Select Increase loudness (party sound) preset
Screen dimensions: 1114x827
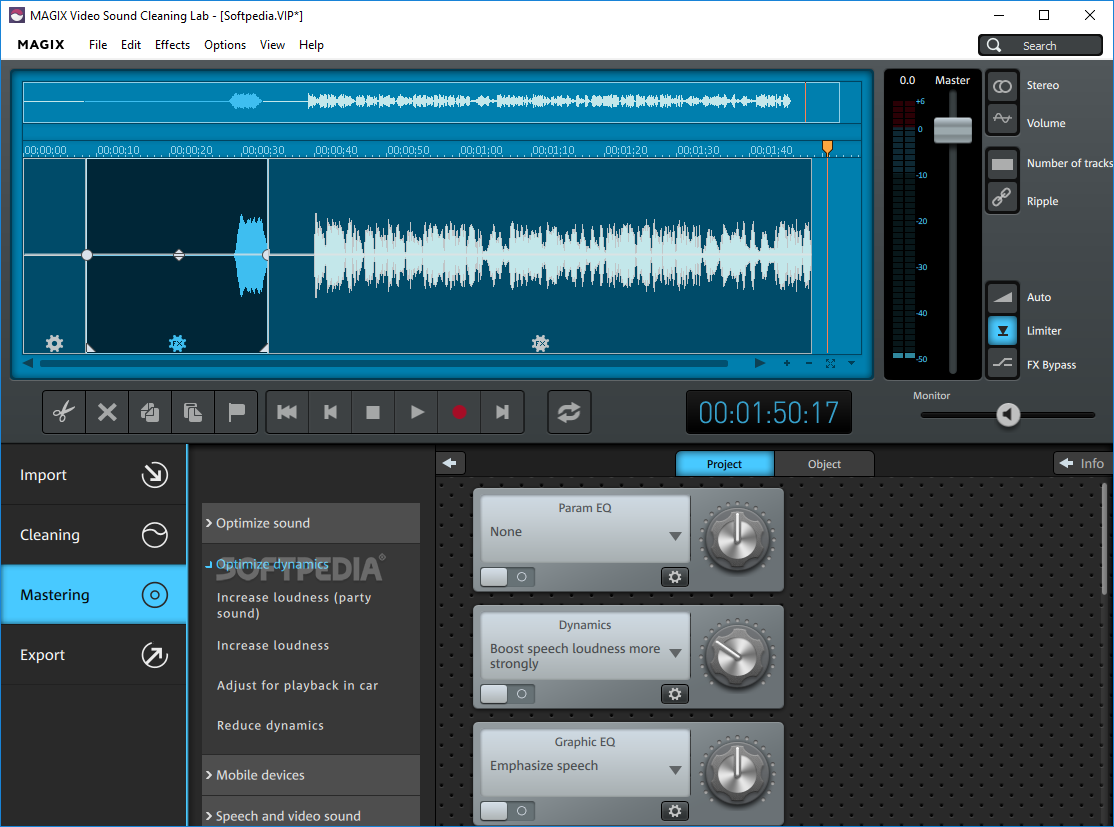pos(294,605)
